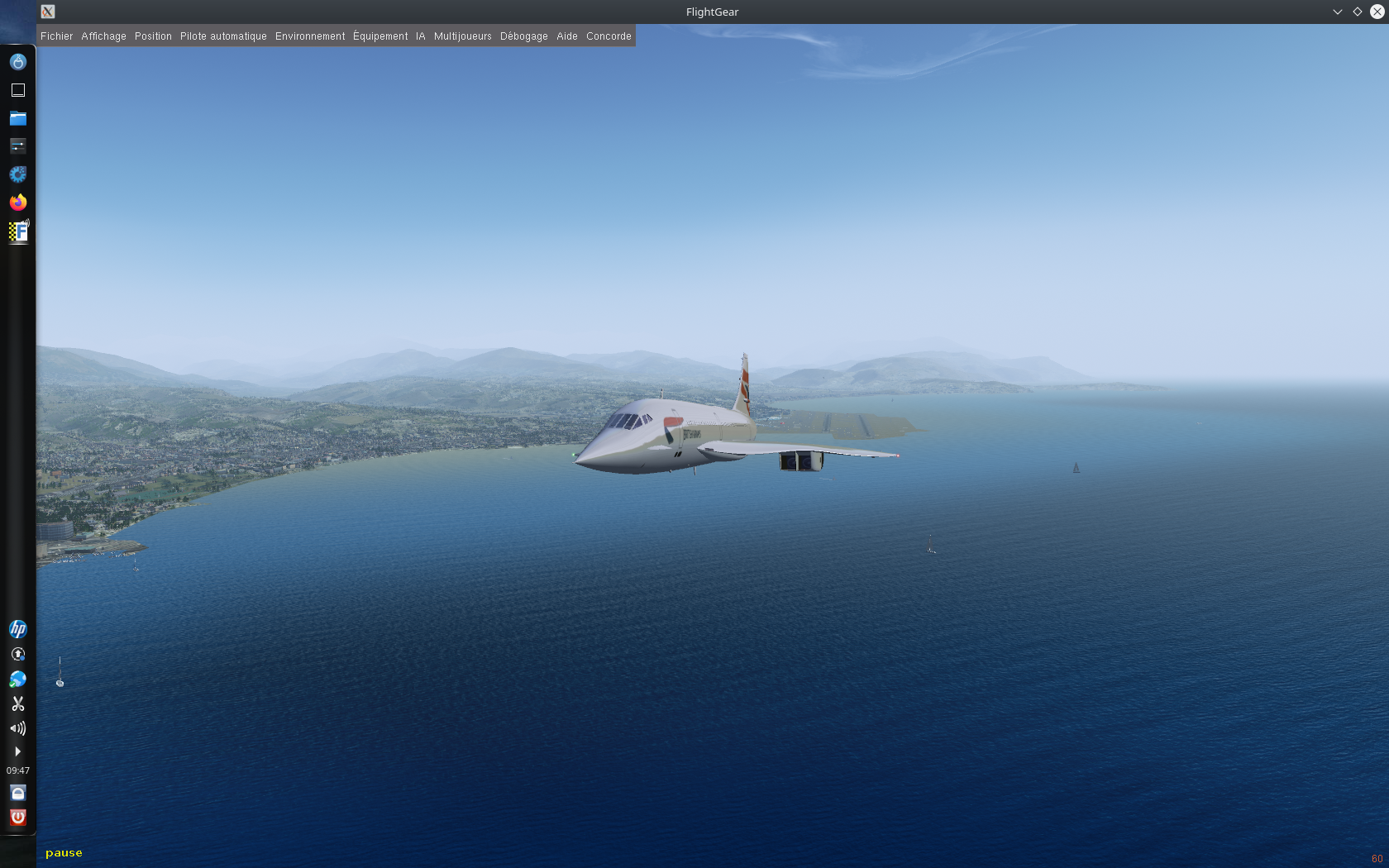Open the blue folder file manager
The width and height of the screenshot is (1389, 868).
pyautogui.click(x=18, y=118)
